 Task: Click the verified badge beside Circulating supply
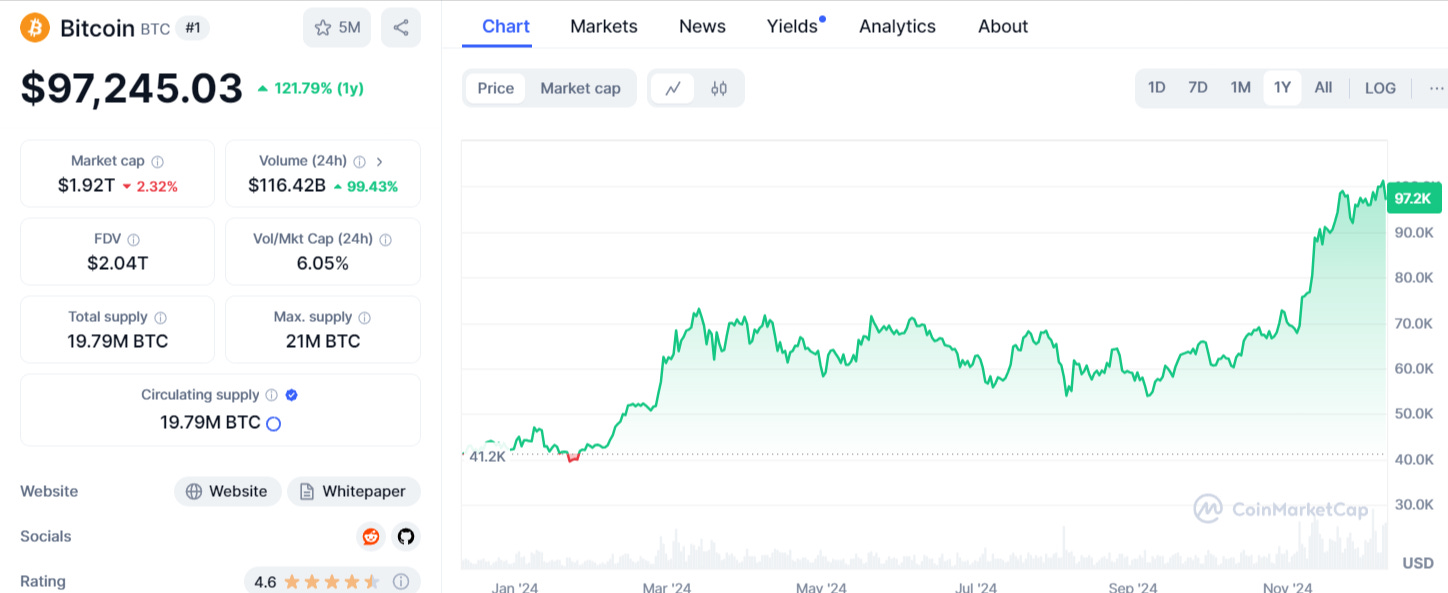(291, 395)
